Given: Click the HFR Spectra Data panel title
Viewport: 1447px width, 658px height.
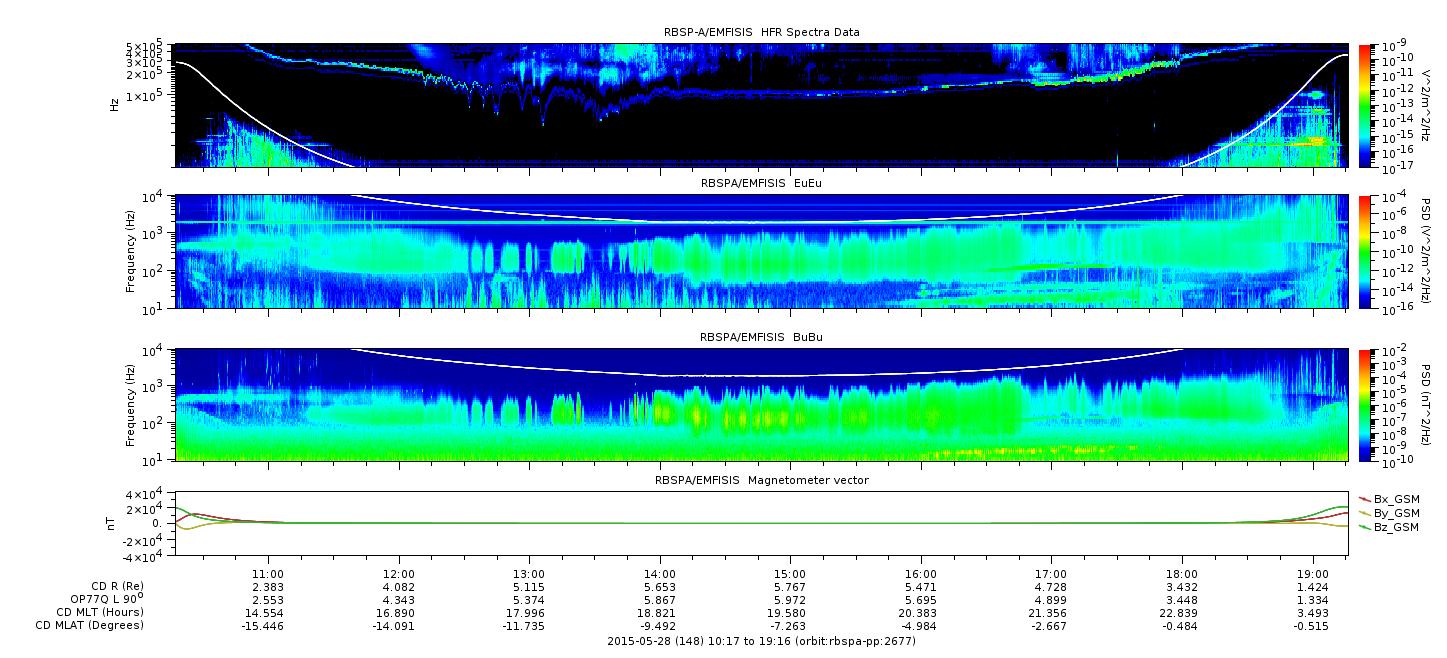Looking at the screenshot, I should 761,32.
